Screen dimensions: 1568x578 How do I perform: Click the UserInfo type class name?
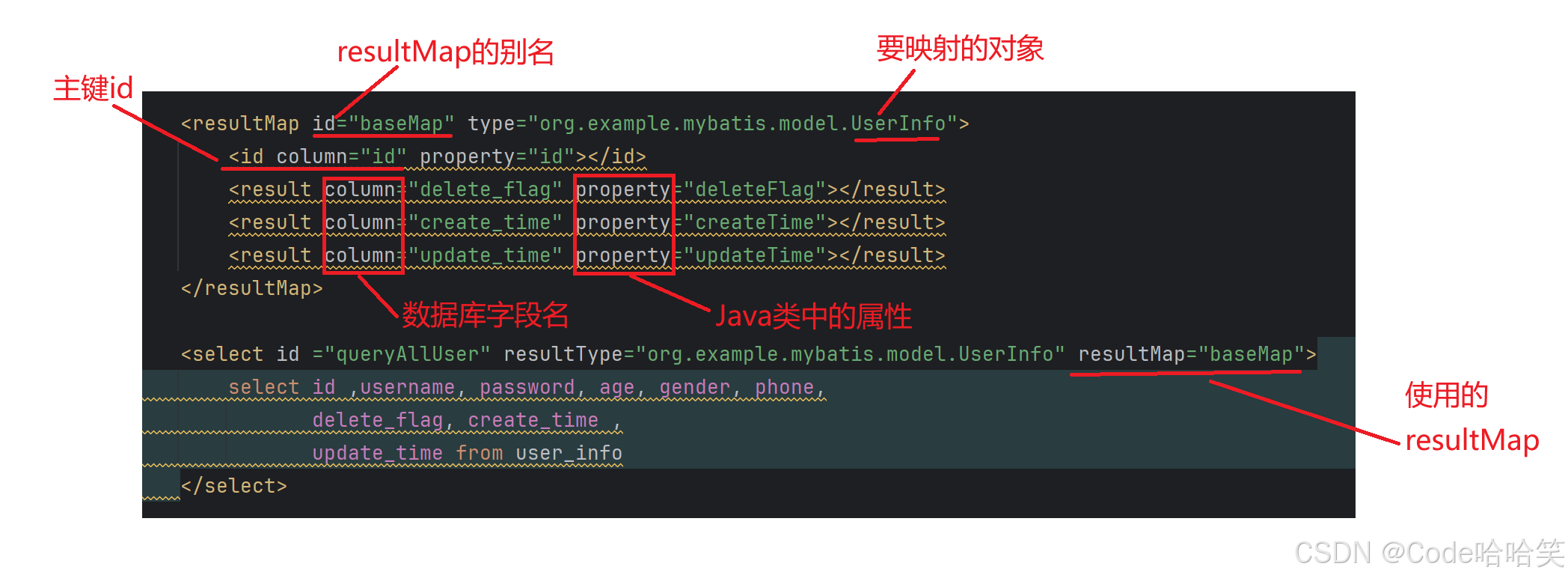(x=898, y=124)
